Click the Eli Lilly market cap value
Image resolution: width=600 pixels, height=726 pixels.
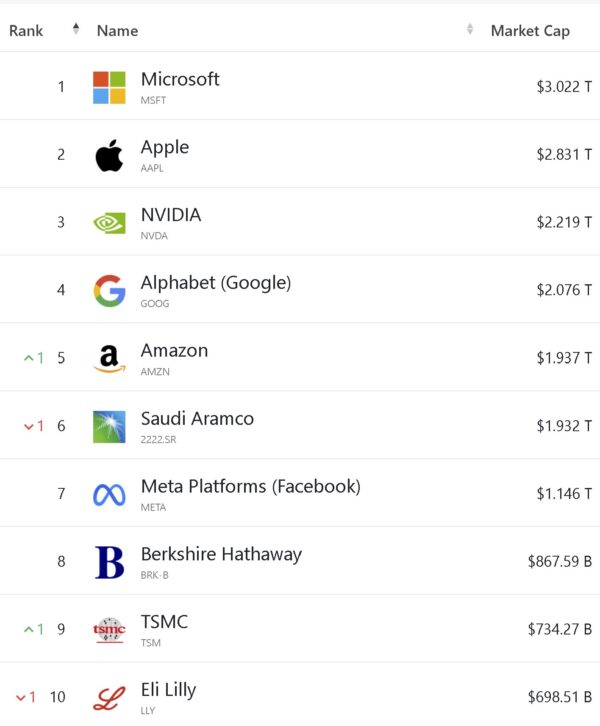tap(560, 697)
